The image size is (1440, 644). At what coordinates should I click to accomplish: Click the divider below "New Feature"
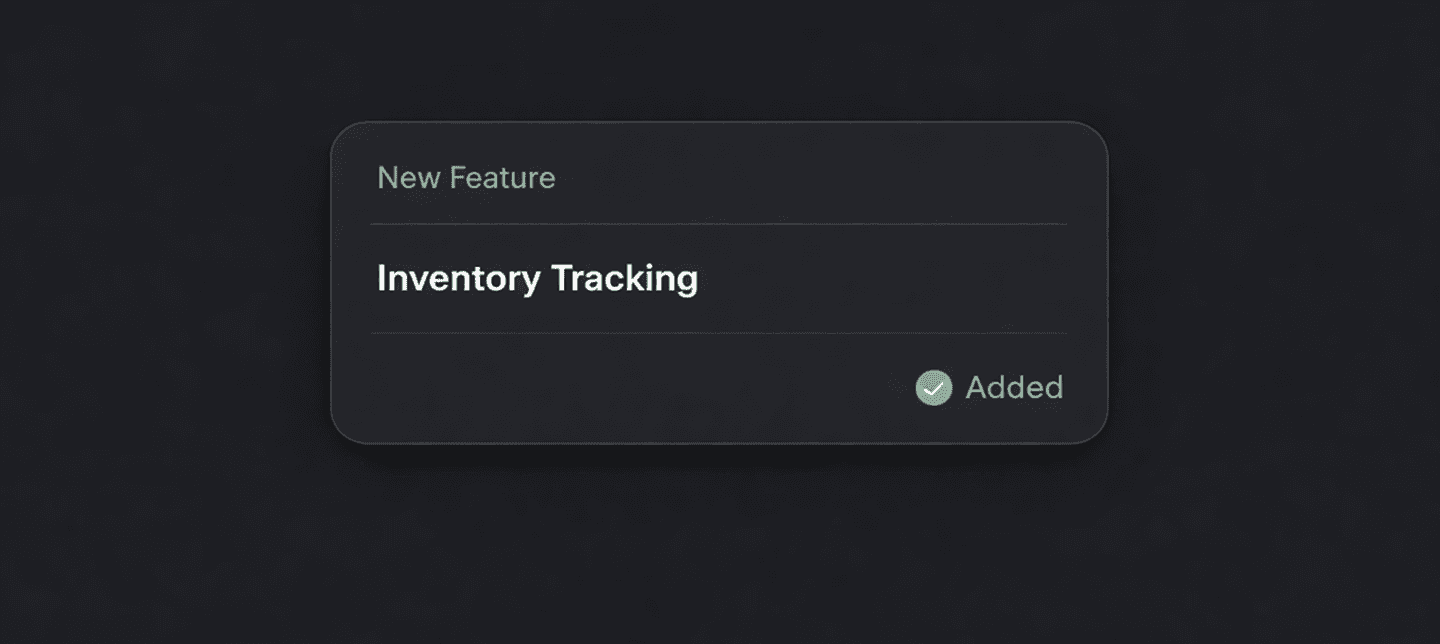[718, 224]
